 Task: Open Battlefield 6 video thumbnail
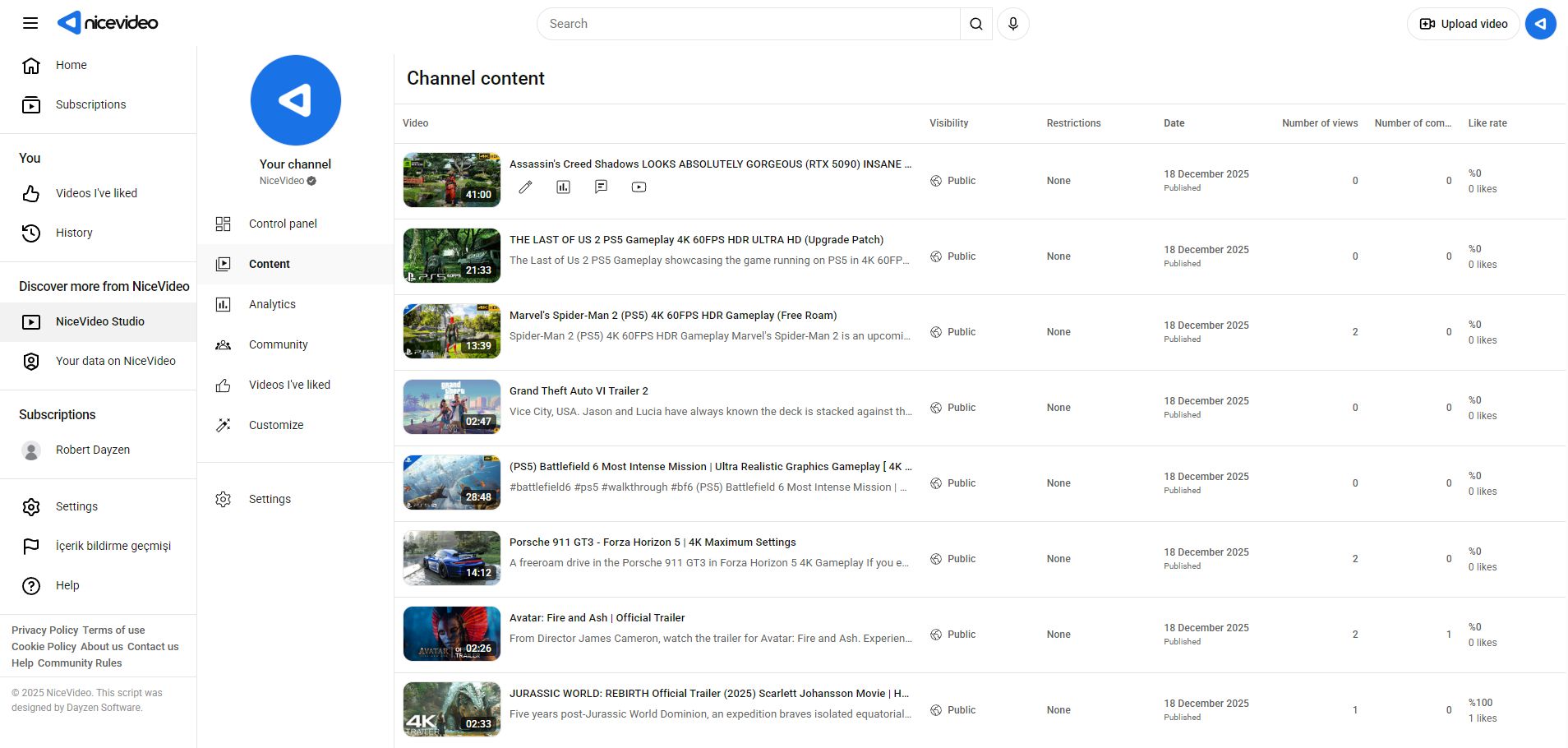452,483
